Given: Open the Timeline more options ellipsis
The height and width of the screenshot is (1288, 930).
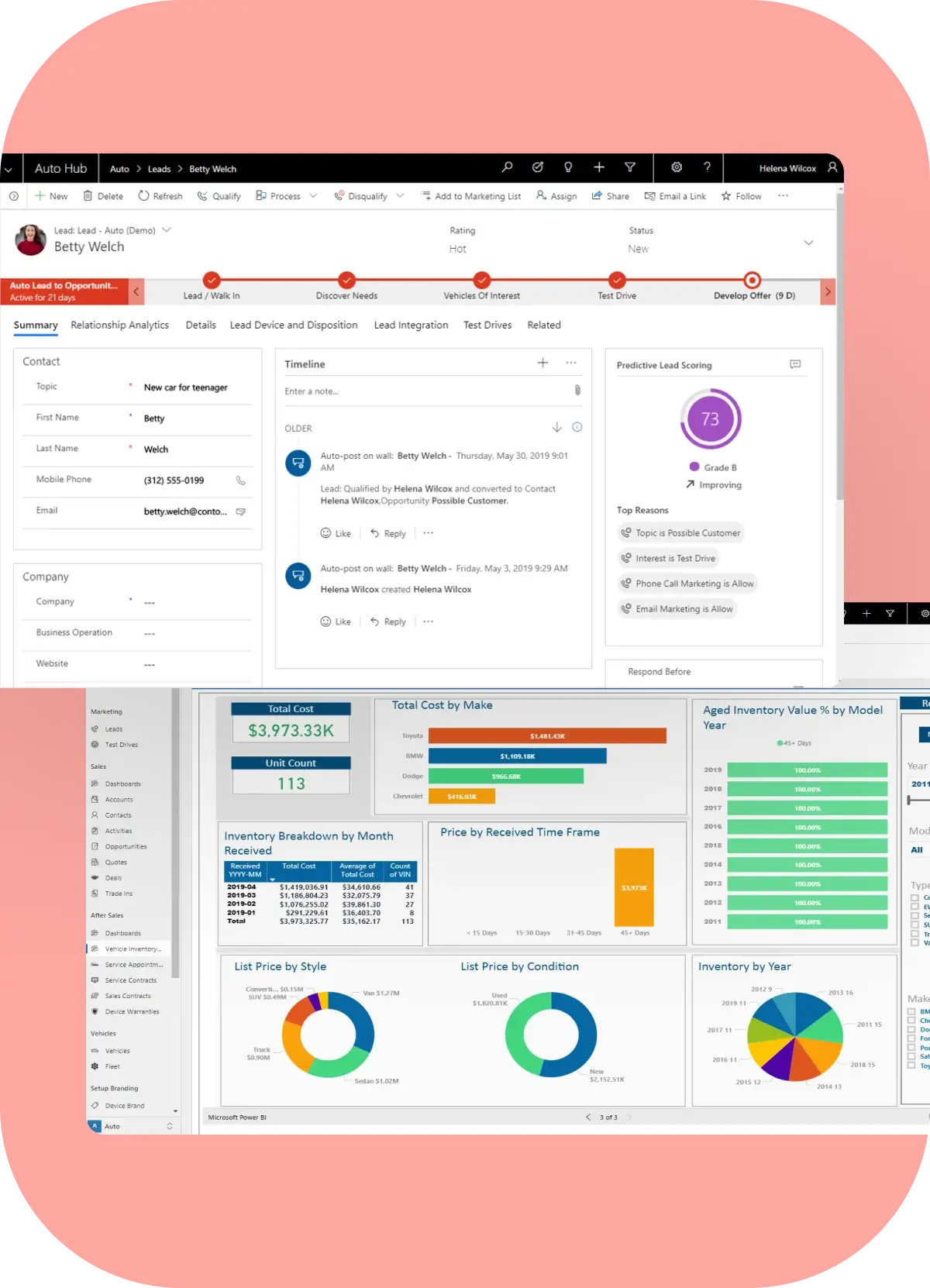Looking at the screenshot, I should coord(571,363).
